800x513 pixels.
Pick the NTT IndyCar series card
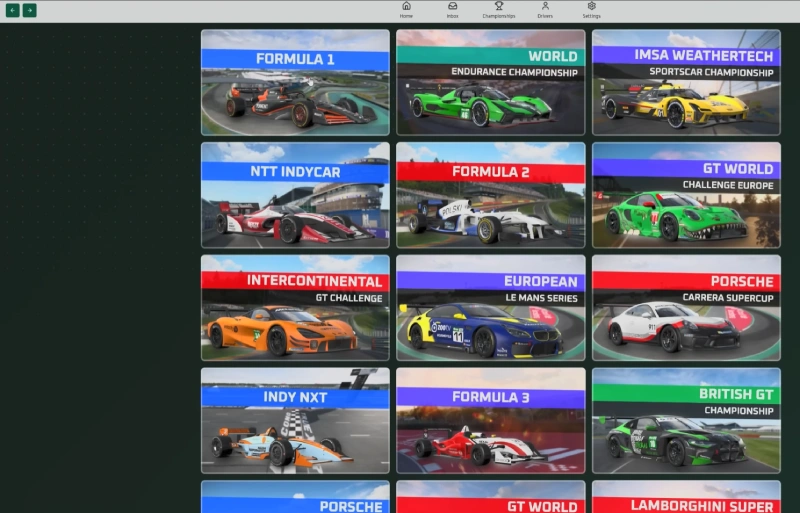point(295,195)
